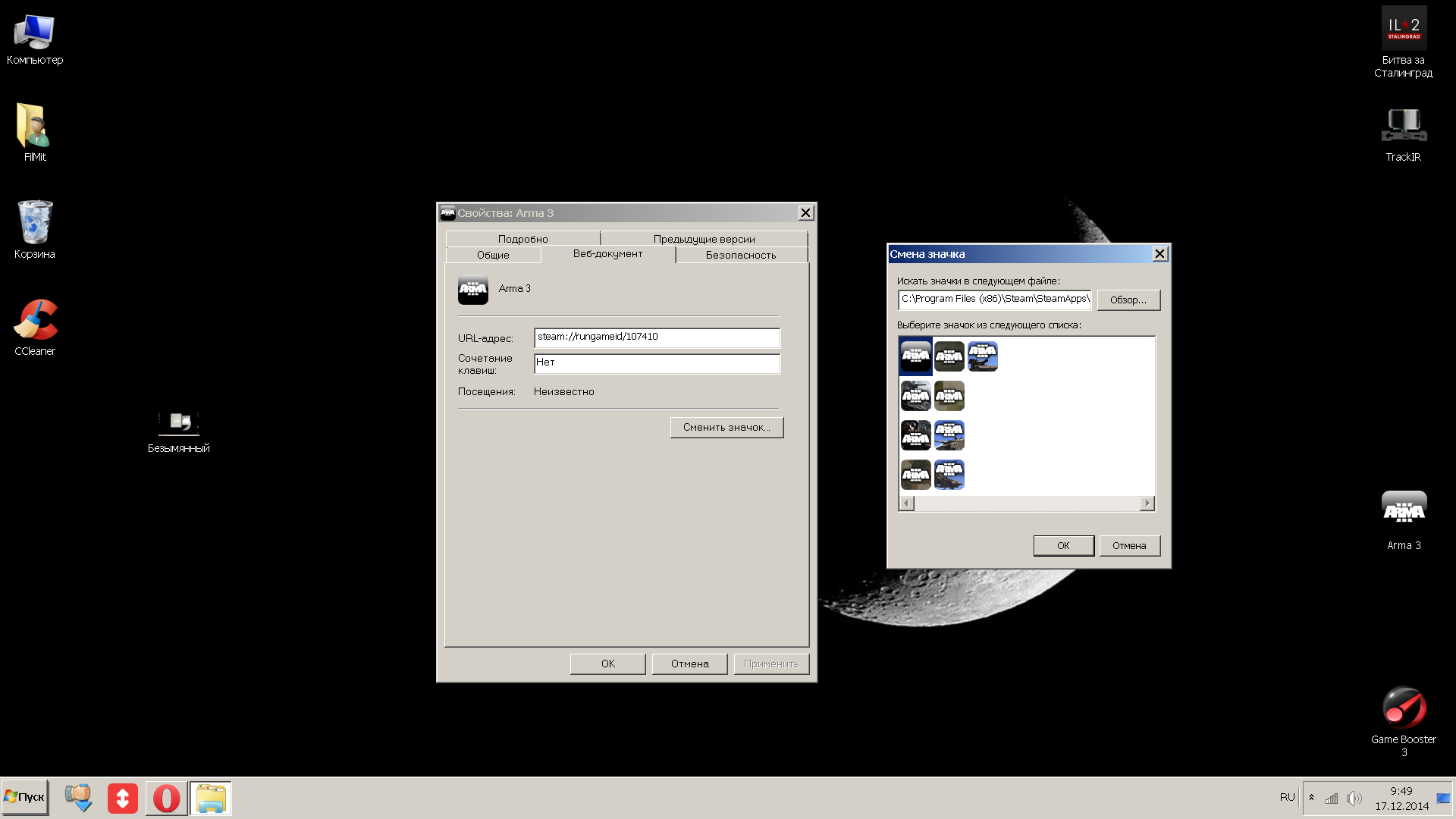1456x819 pixels.
Task: Open the red up-down arrows taskbar app
Action: 122,798
